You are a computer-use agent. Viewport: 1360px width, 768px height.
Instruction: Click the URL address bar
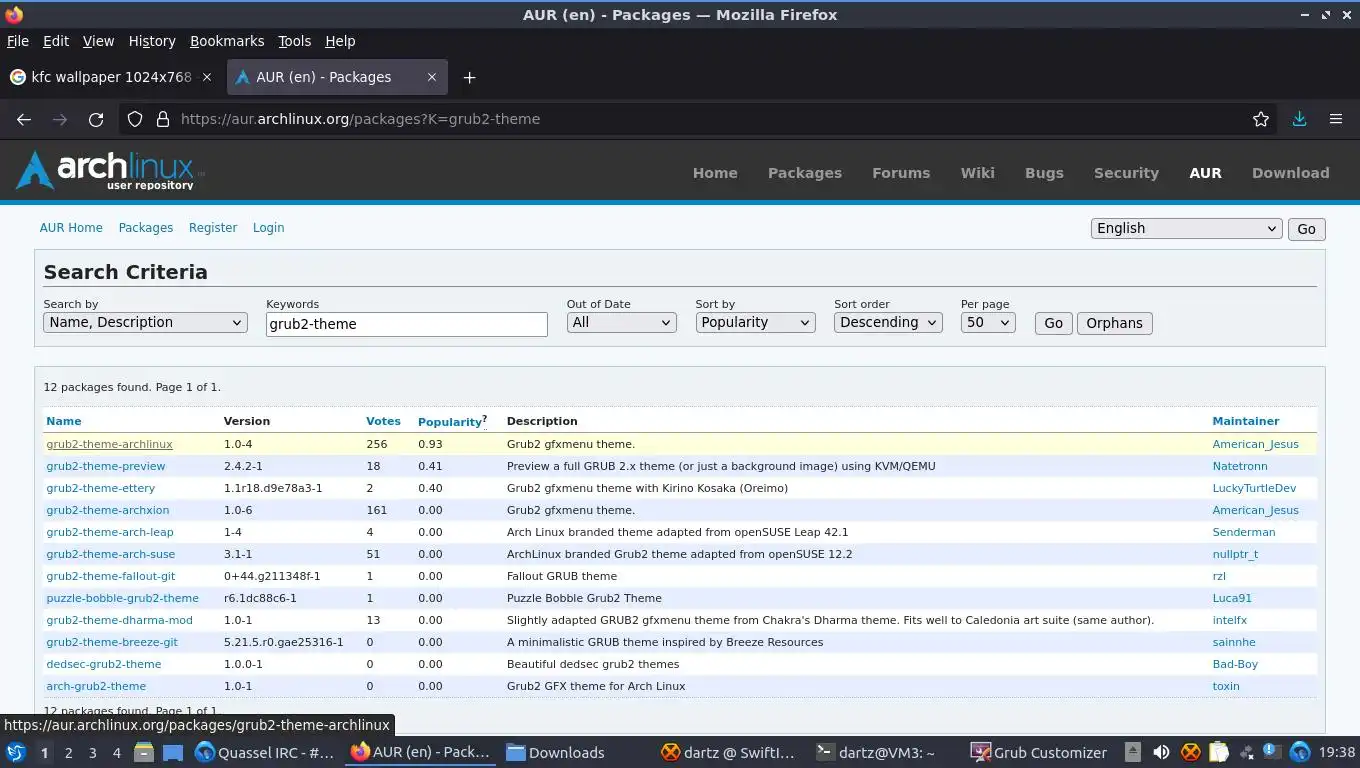700,119
